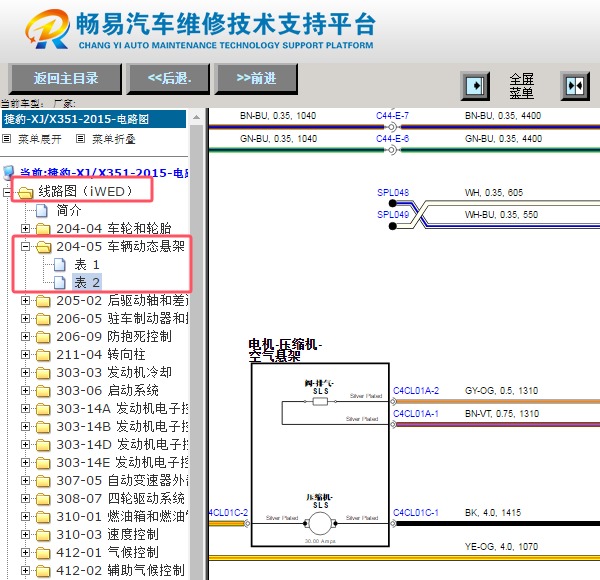Select 310-03 速度控制 entry
Screen dimensions: 600x580
pos(107,534)
